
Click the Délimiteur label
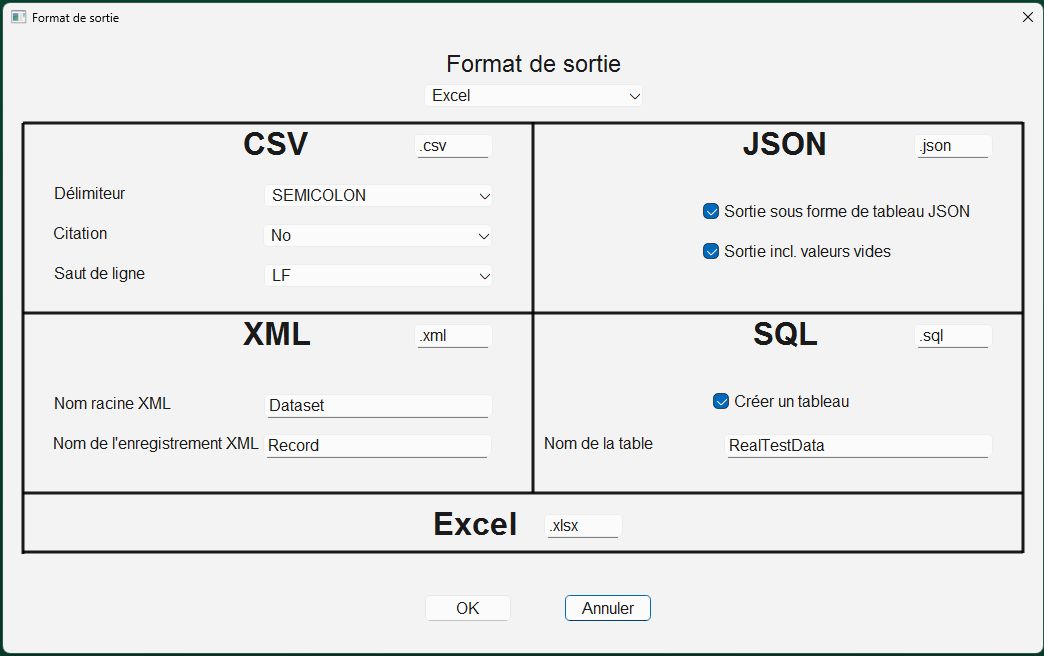click(90, 194)
